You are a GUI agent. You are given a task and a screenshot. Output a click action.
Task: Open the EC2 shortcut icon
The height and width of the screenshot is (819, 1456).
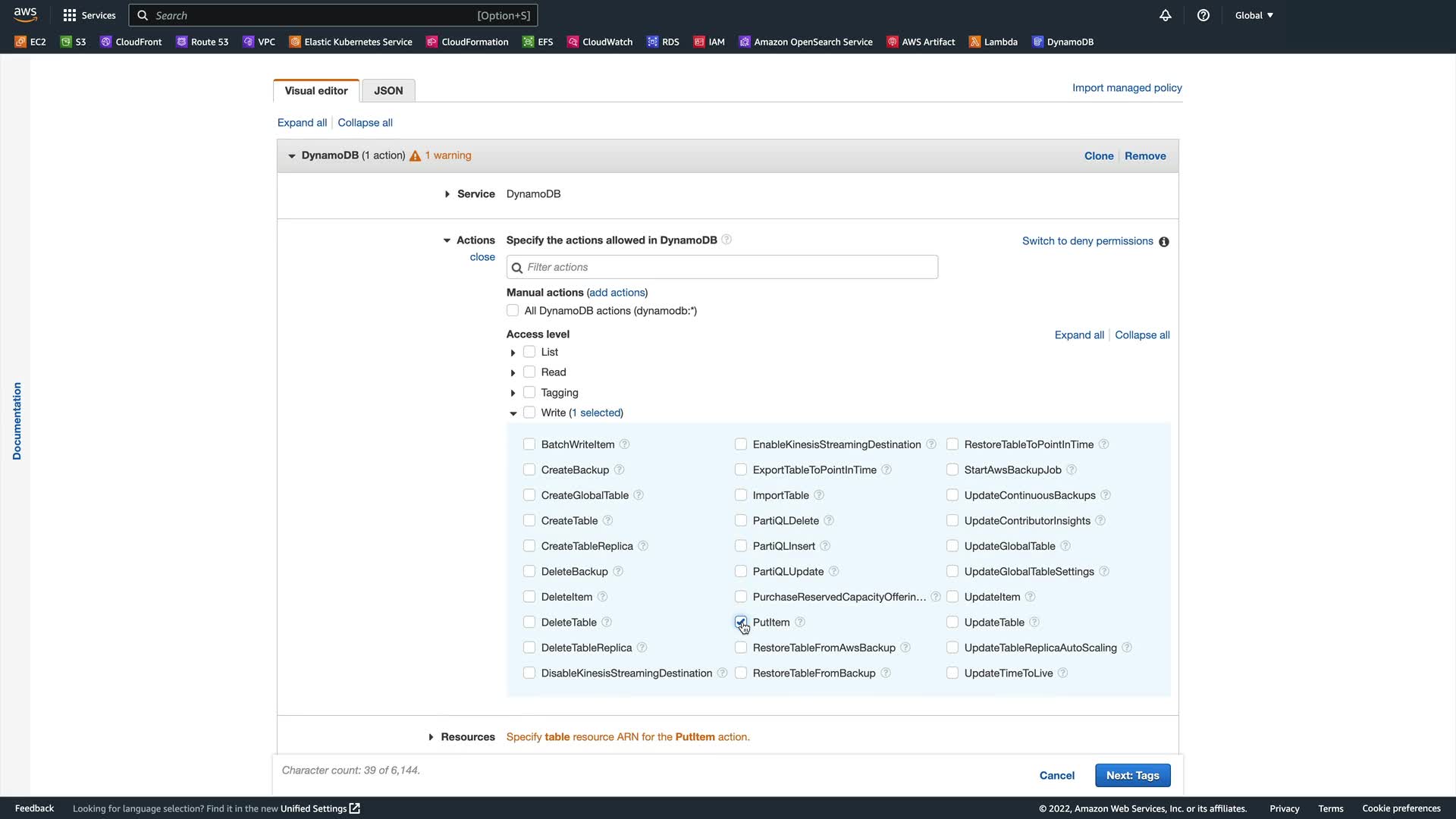point(20,42)
